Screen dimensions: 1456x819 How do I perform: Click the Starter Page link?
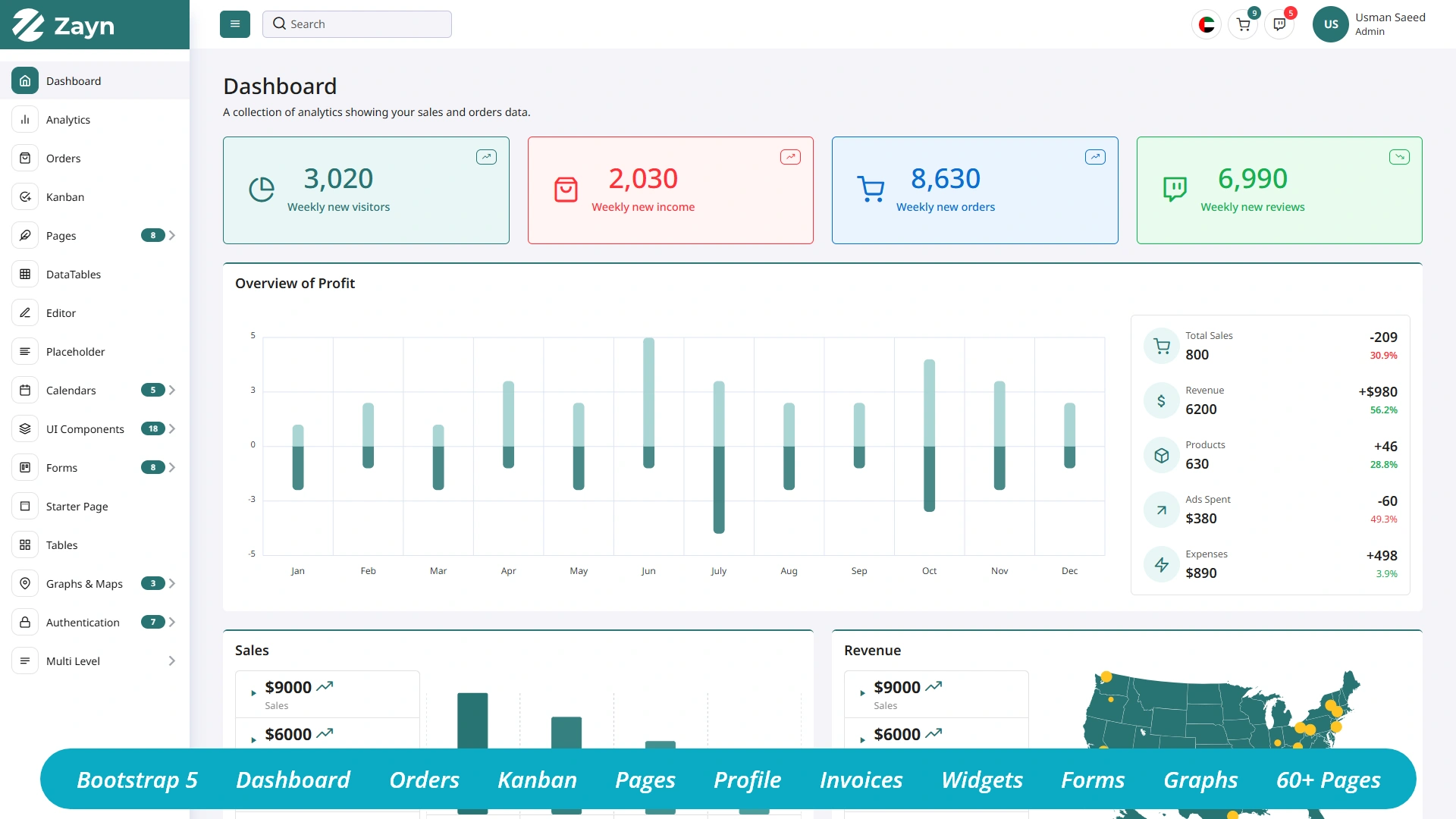coord(77,506)
